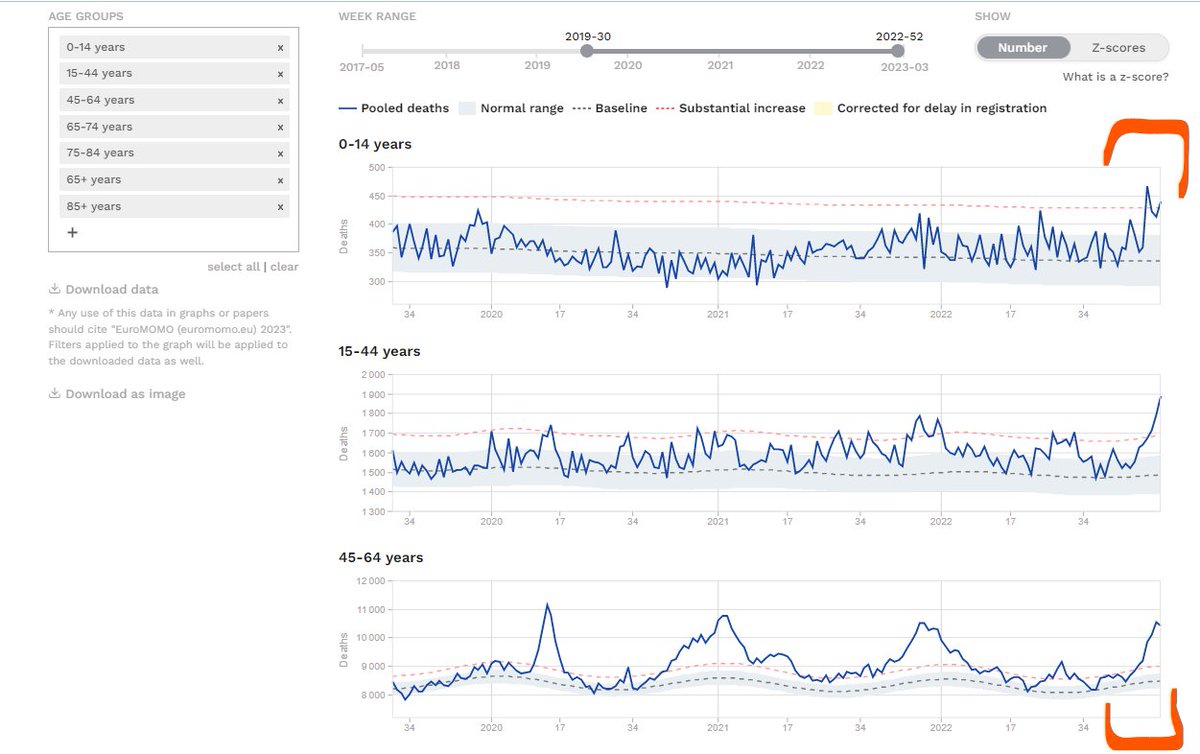Remove the 15-44 years age group tag
The height and width of the screenshot is (754, 1200).
tap(280, 74)
